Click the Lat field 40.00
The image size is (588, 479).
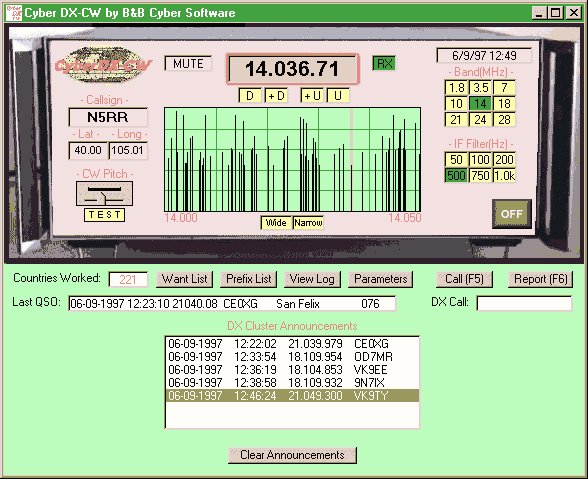[x=88, y=150]
